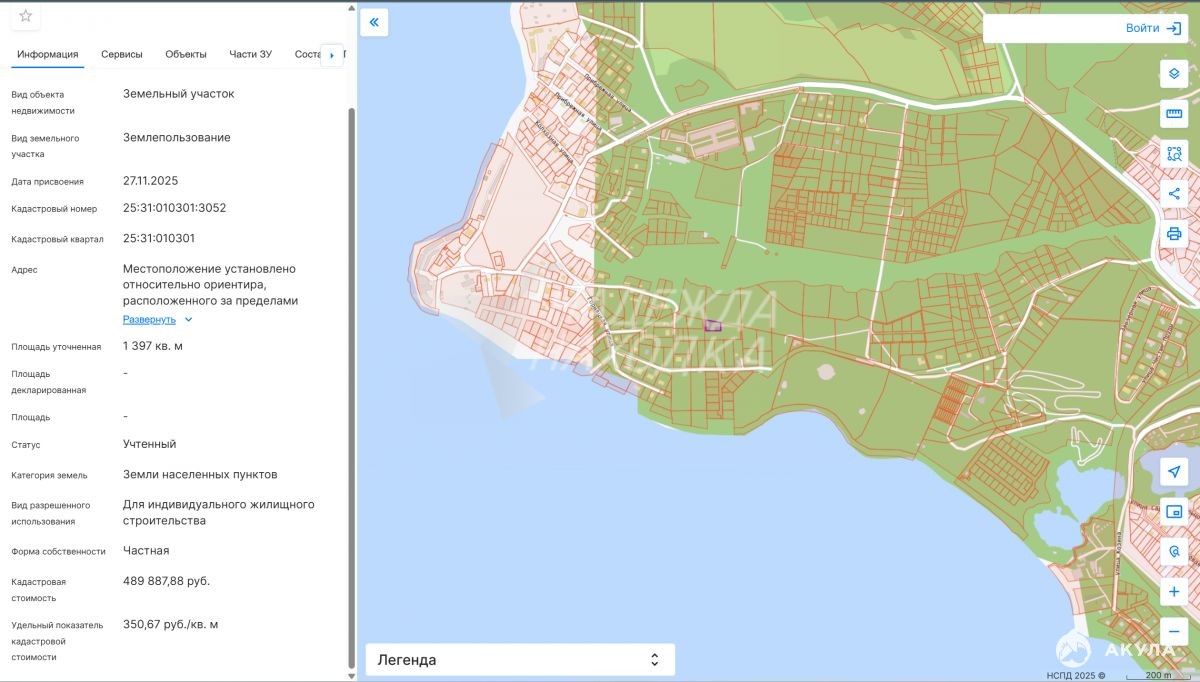Center map on my location

click(1174, 472)
